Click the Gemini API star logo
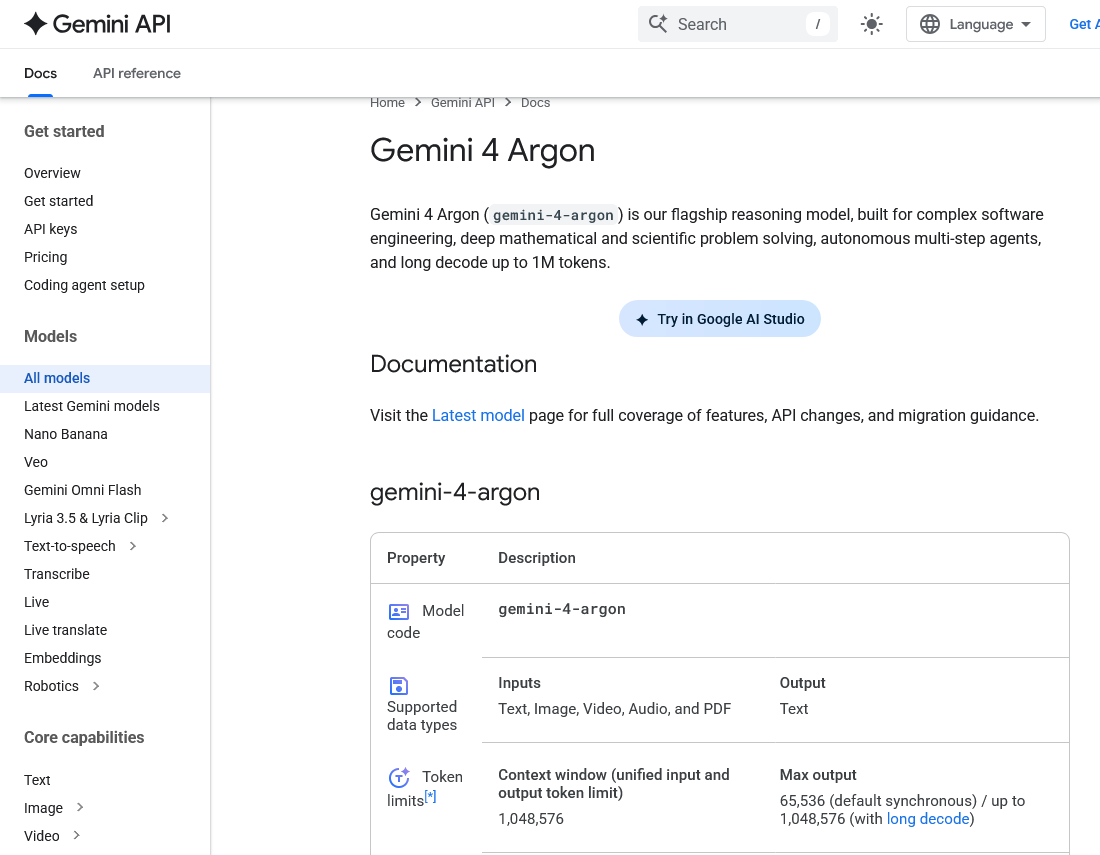Screen dimensions: 1100x855 [x=35, y=24]
